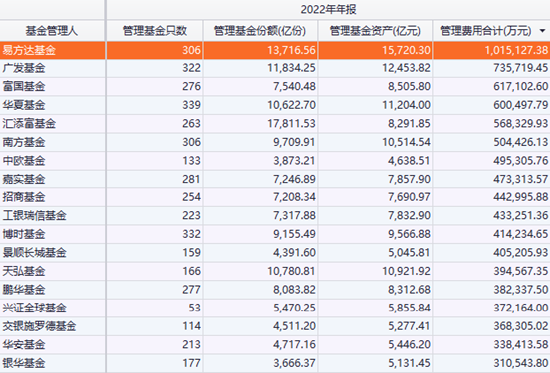Image resolution: width=550 pixels, height=373 pixels.
Task: Select the 博时基金 row name
Action: [24, 234]
